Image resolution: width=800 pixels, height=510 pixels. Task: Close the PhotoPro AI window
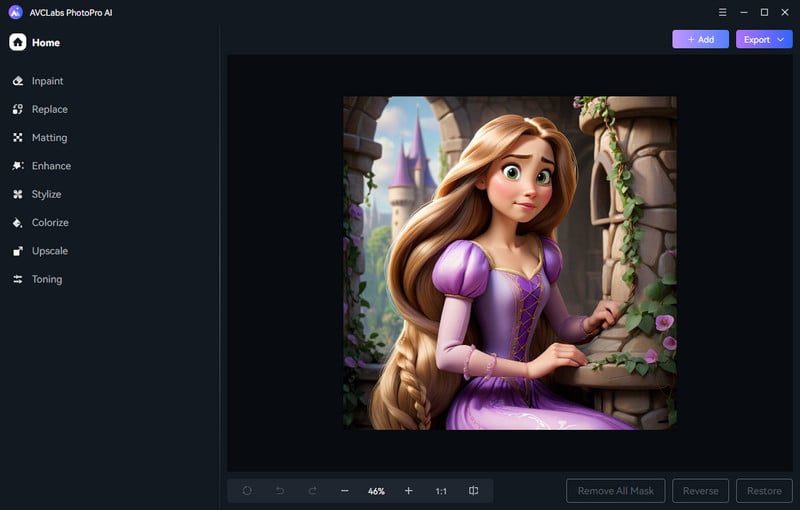pyautogui.click(x=785, y=12)
